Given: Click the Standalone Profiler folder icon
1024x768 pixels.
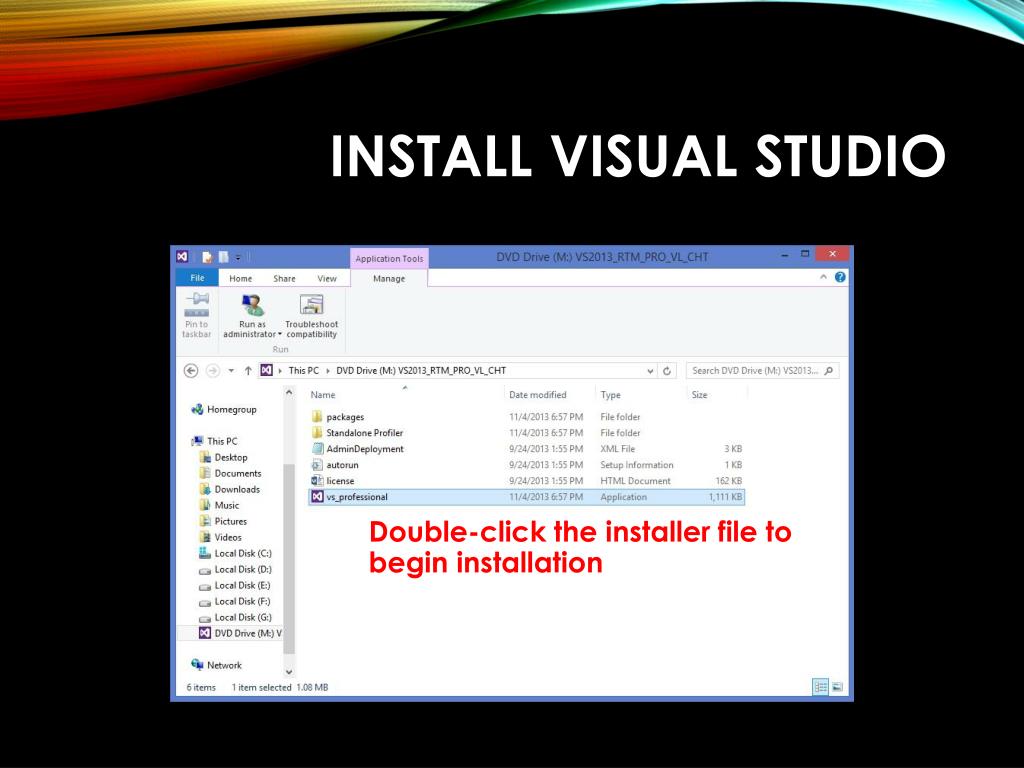Looking at the screenshot, I should (317, 433).
